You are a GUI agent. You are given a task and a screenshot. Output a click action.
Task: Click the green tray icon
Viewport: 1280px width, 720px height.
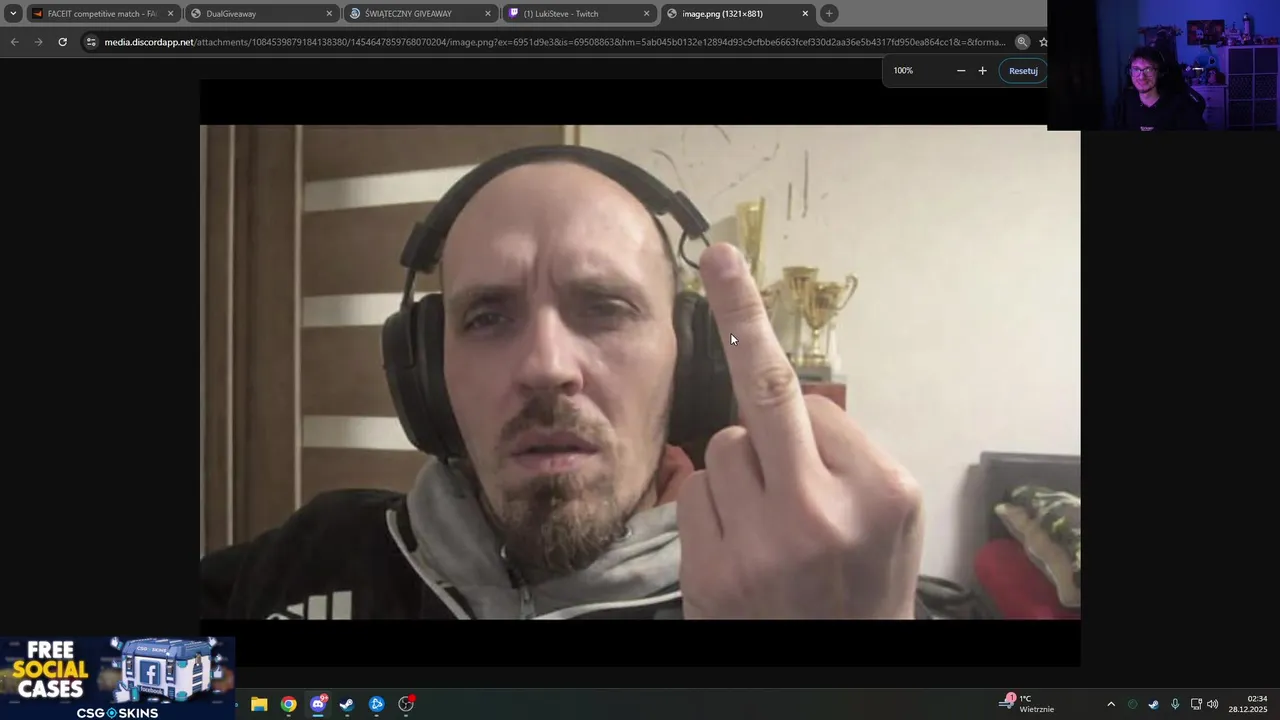click(1133, 704)
